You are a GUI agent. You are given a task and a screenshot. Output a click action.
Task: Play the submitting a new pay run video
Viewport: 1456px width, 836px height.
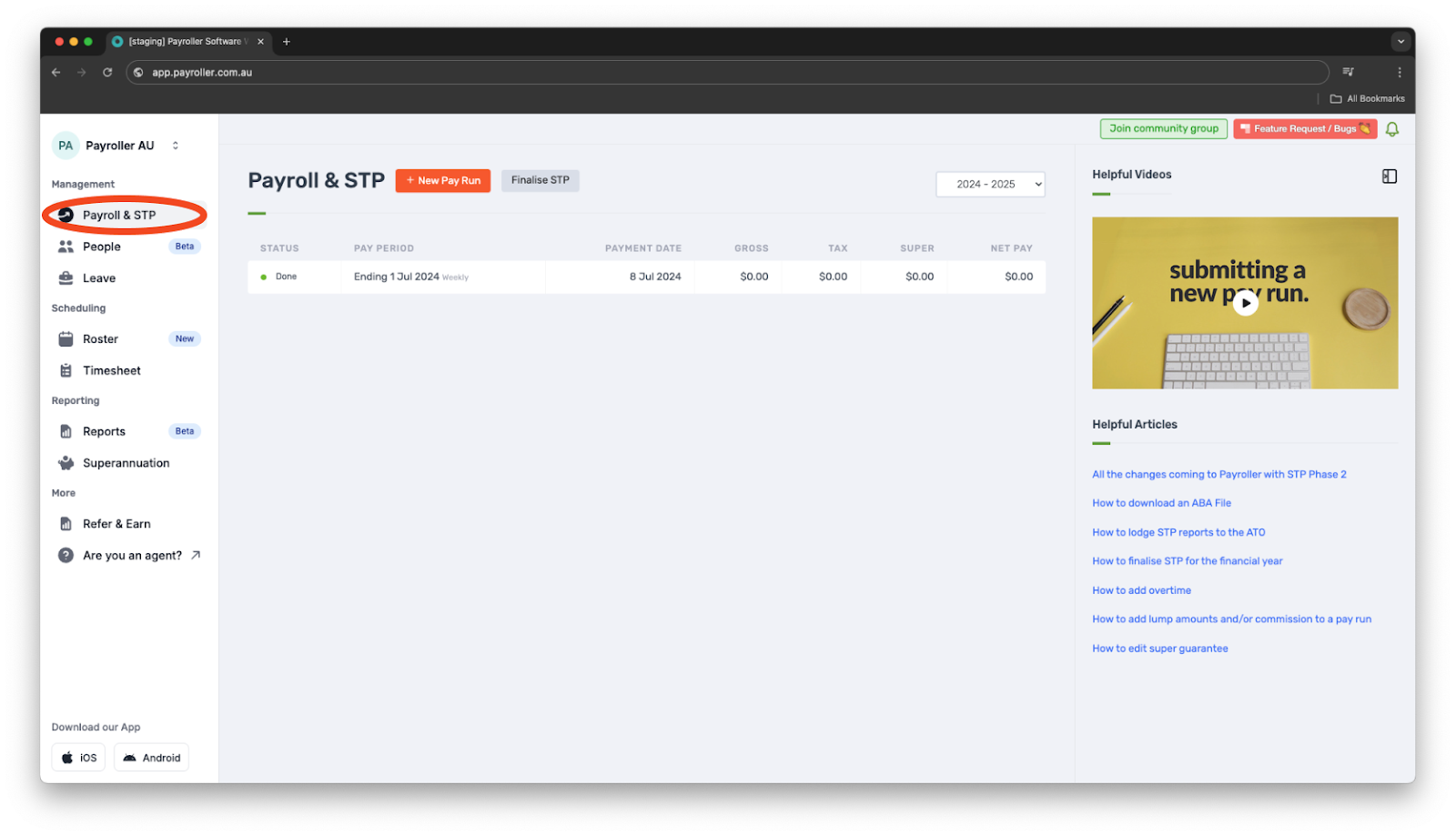(x=1245, y=303)
